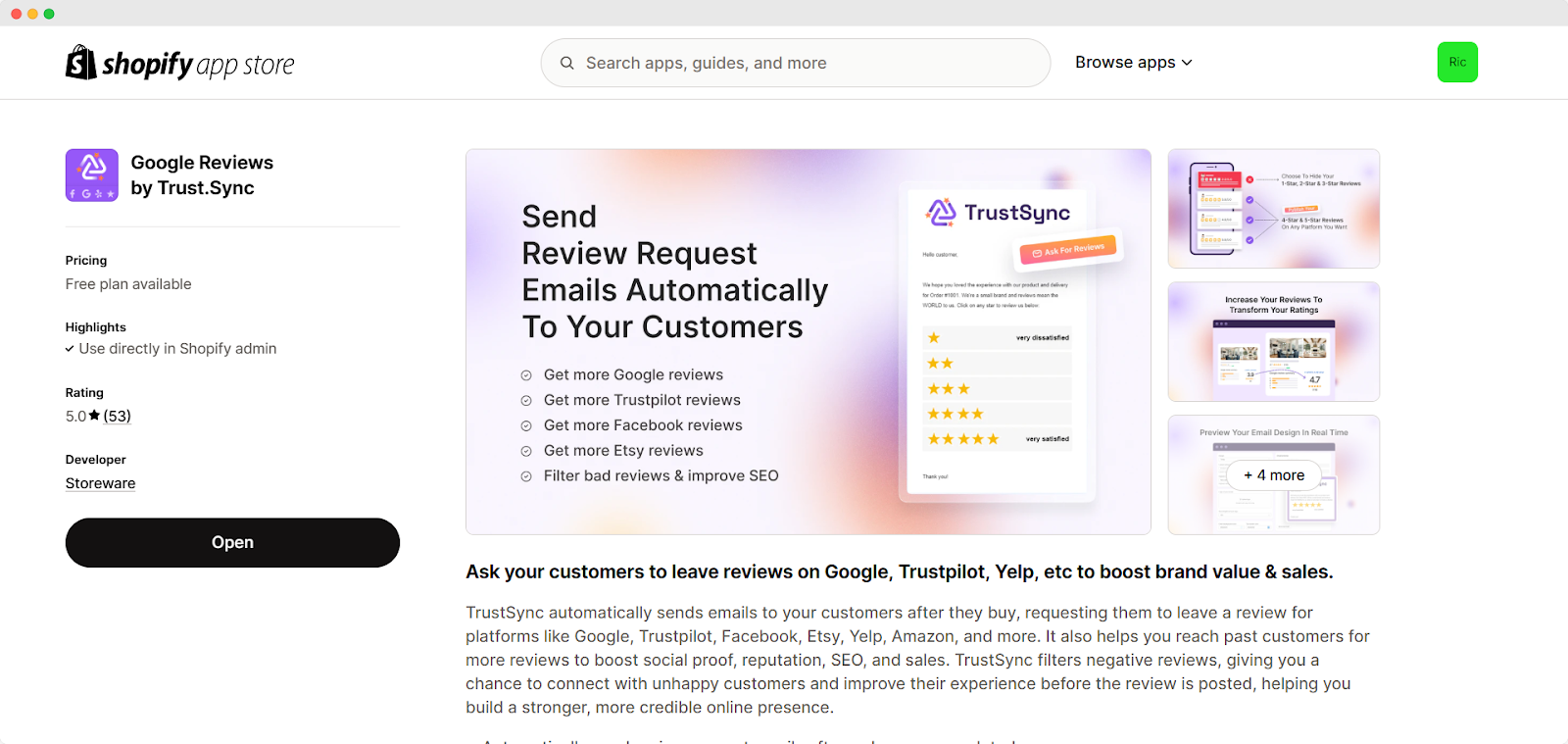Screen dimensions: 1568x744
Task: Focus the Search apps, guides, and more field
Action: click(x=796, y=63)
